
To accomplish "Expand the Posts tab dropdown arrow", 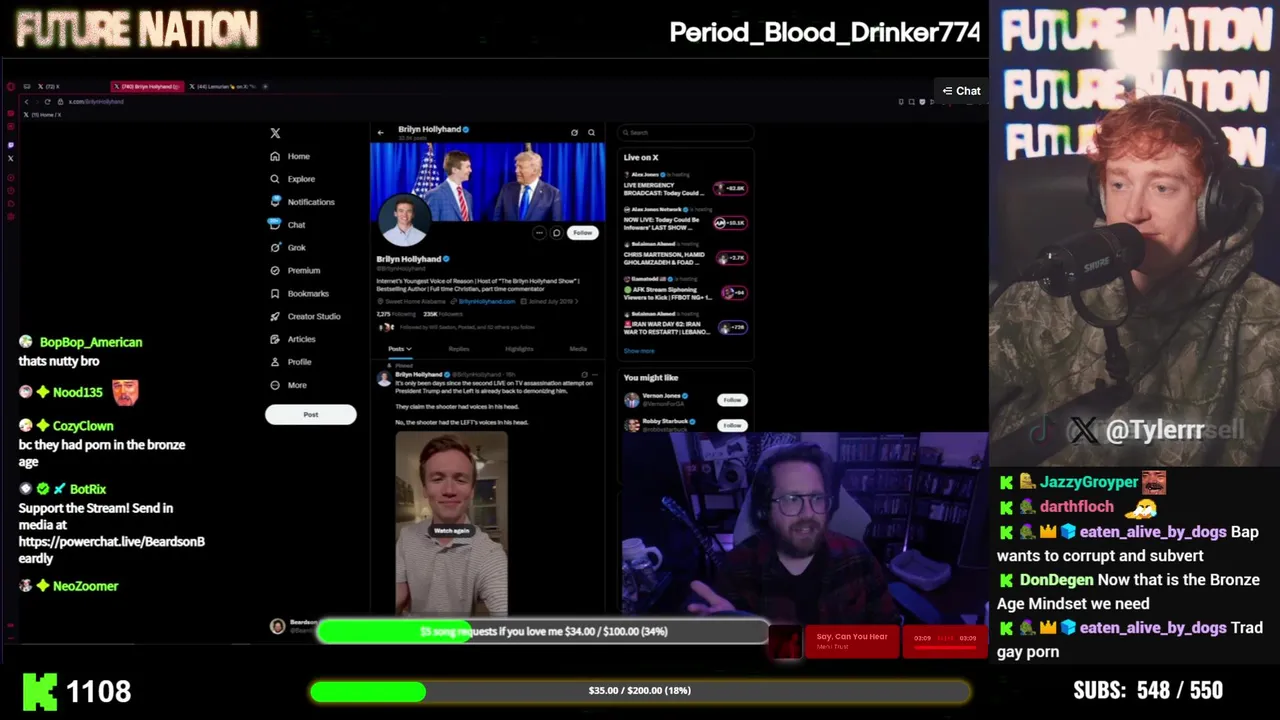I will [409, 349].
